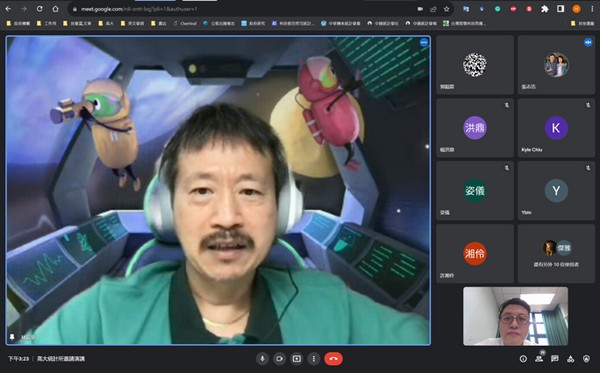Open the orange Chrome profile avatar

576,9
